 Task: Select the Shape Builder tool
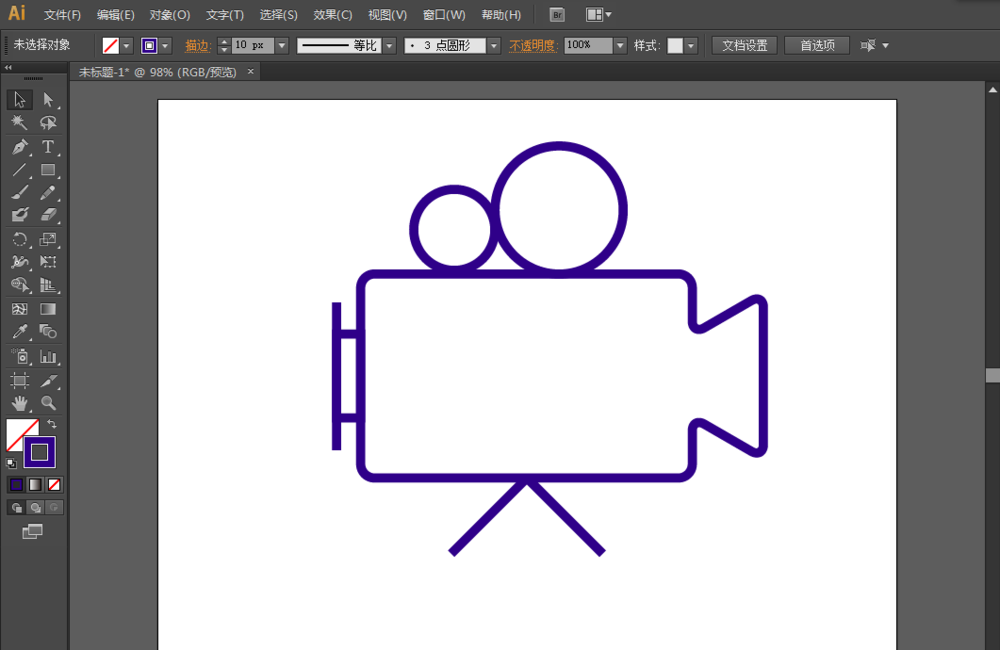pyautogui.click(x=19, y=284)
